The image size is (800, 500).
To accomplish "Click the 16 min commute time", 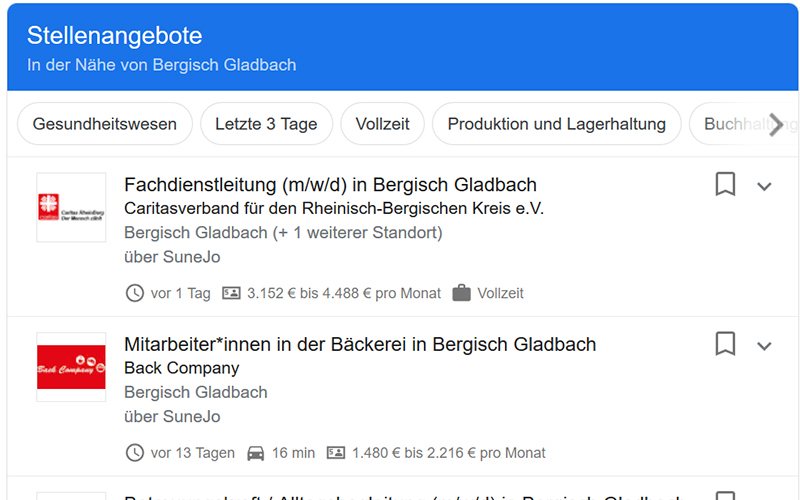I will pos(293,453).
